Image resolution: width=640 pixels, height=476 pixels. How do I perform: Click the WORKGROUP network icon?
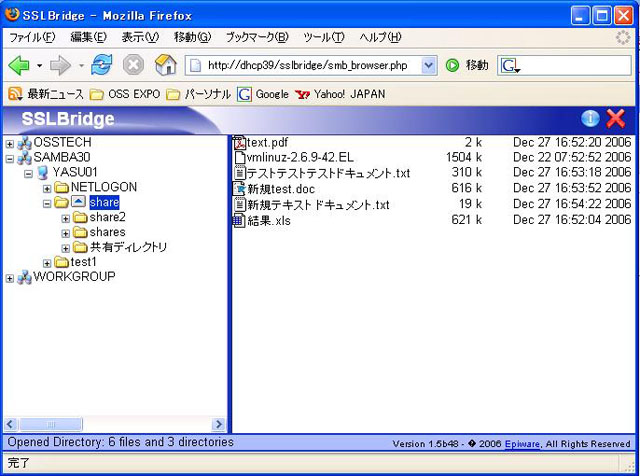24,278
